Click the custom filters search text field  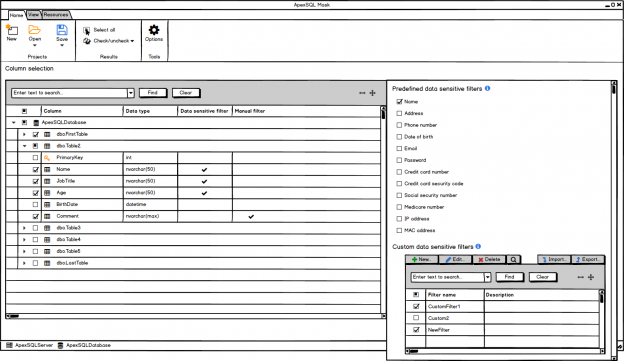tap(448, 277)
